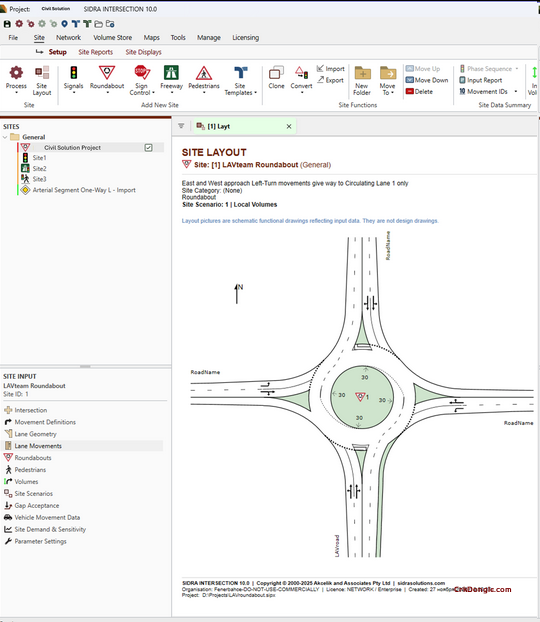Select Site2 freeway site in tree
Viewport: 540px width, 622px height.
pyautogui.click(x=39, y=169)
